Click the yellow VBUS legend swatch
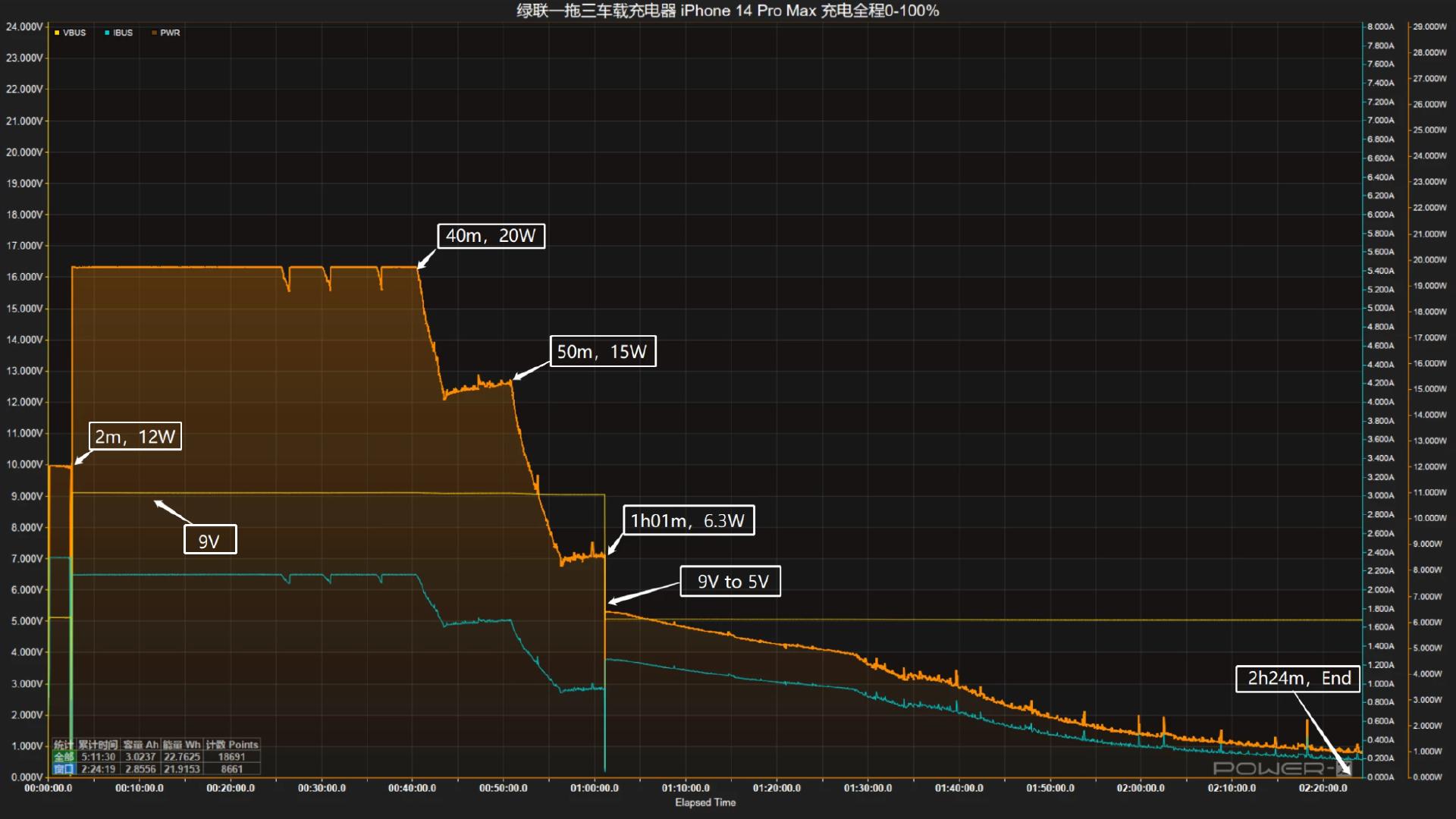Image resolution: width=1456 pixels, height=819 pixels. pyautogui.click(x=57, y=33)
